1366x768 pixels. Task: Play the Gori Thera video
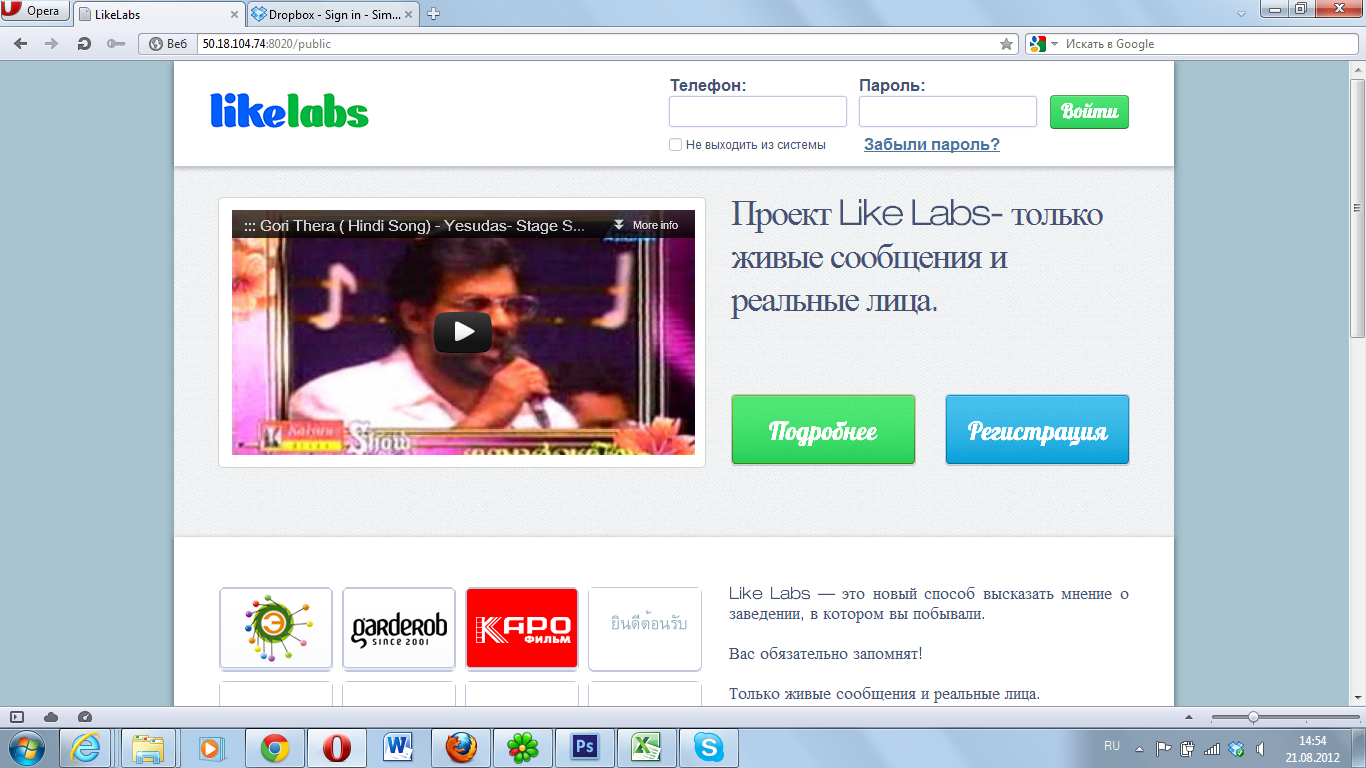(462, 332)
